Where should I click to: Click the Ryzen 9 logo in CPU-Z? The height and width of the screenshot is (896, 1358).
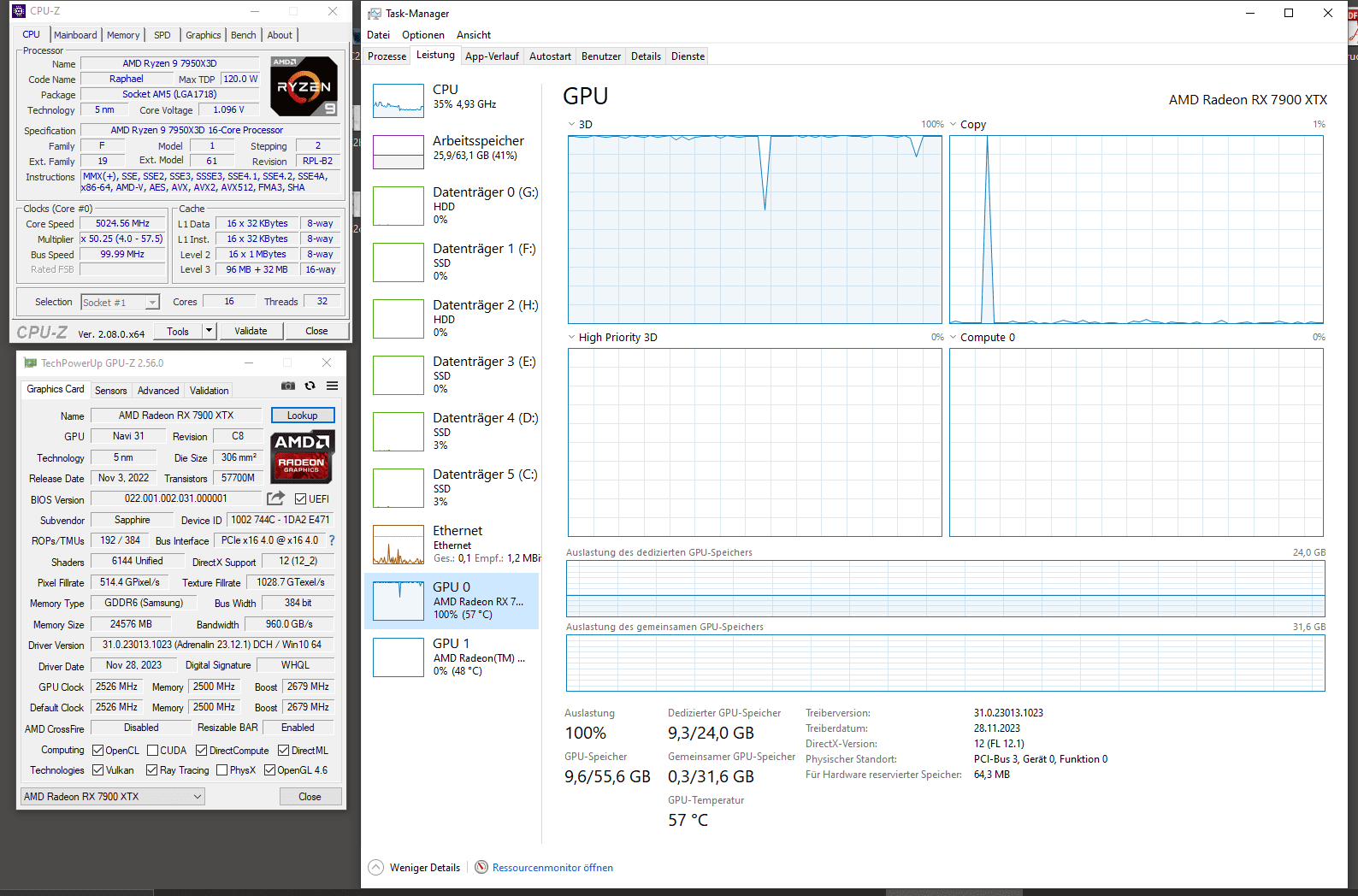(x=304, y=86)
